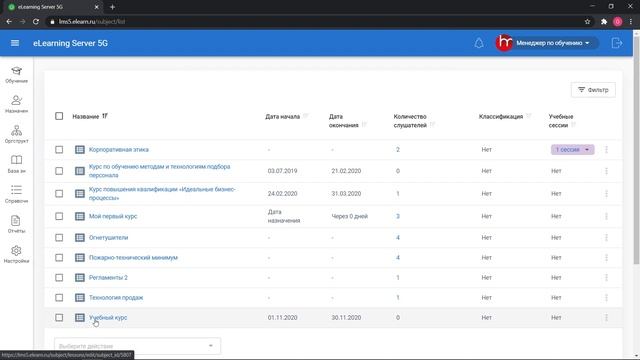Check the Мой первый курс row checkbox
This screenshot has height=360, width=640.
[59, 216]
